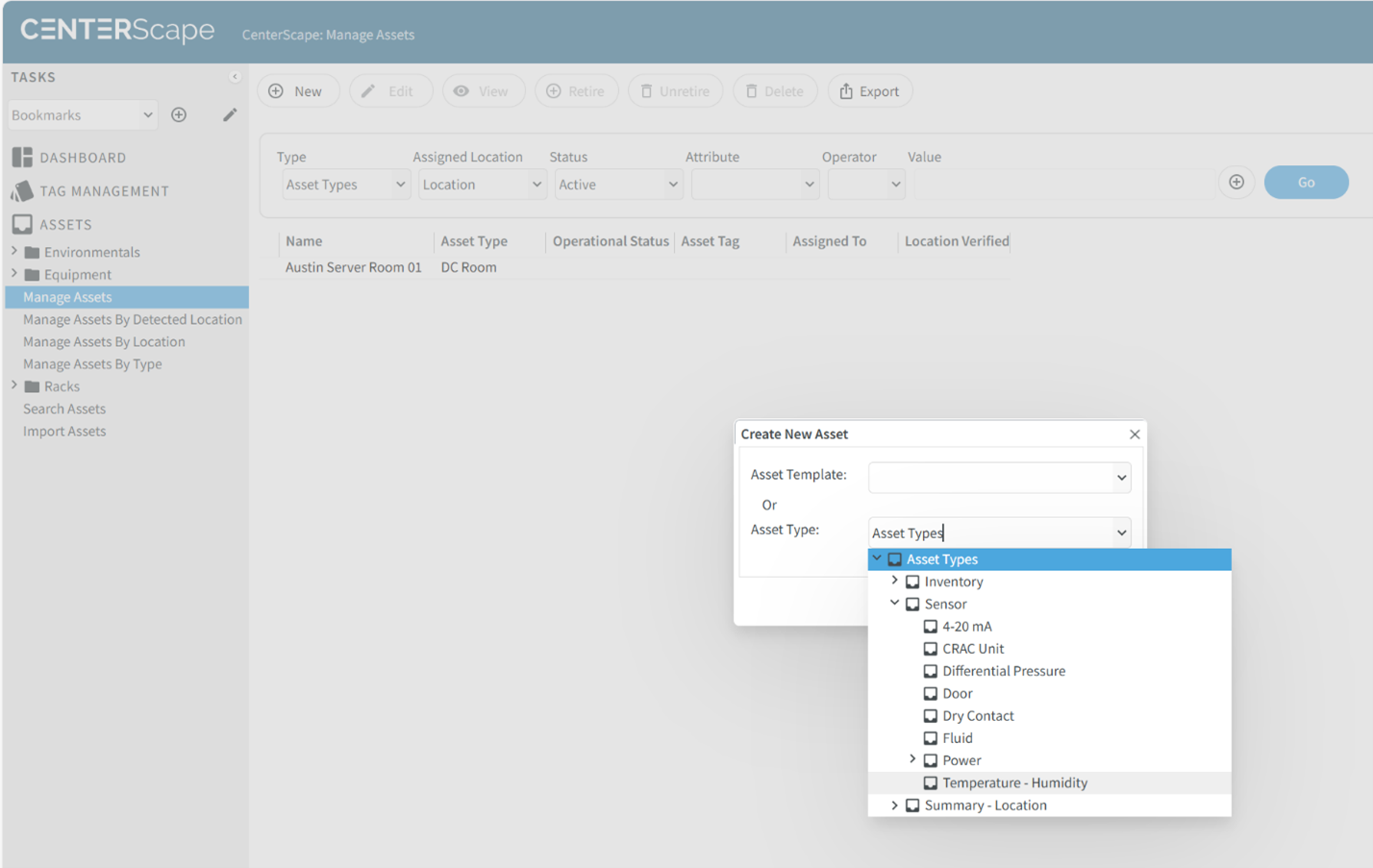Collapse the Sensor tree branch

[x=895, y=603]
